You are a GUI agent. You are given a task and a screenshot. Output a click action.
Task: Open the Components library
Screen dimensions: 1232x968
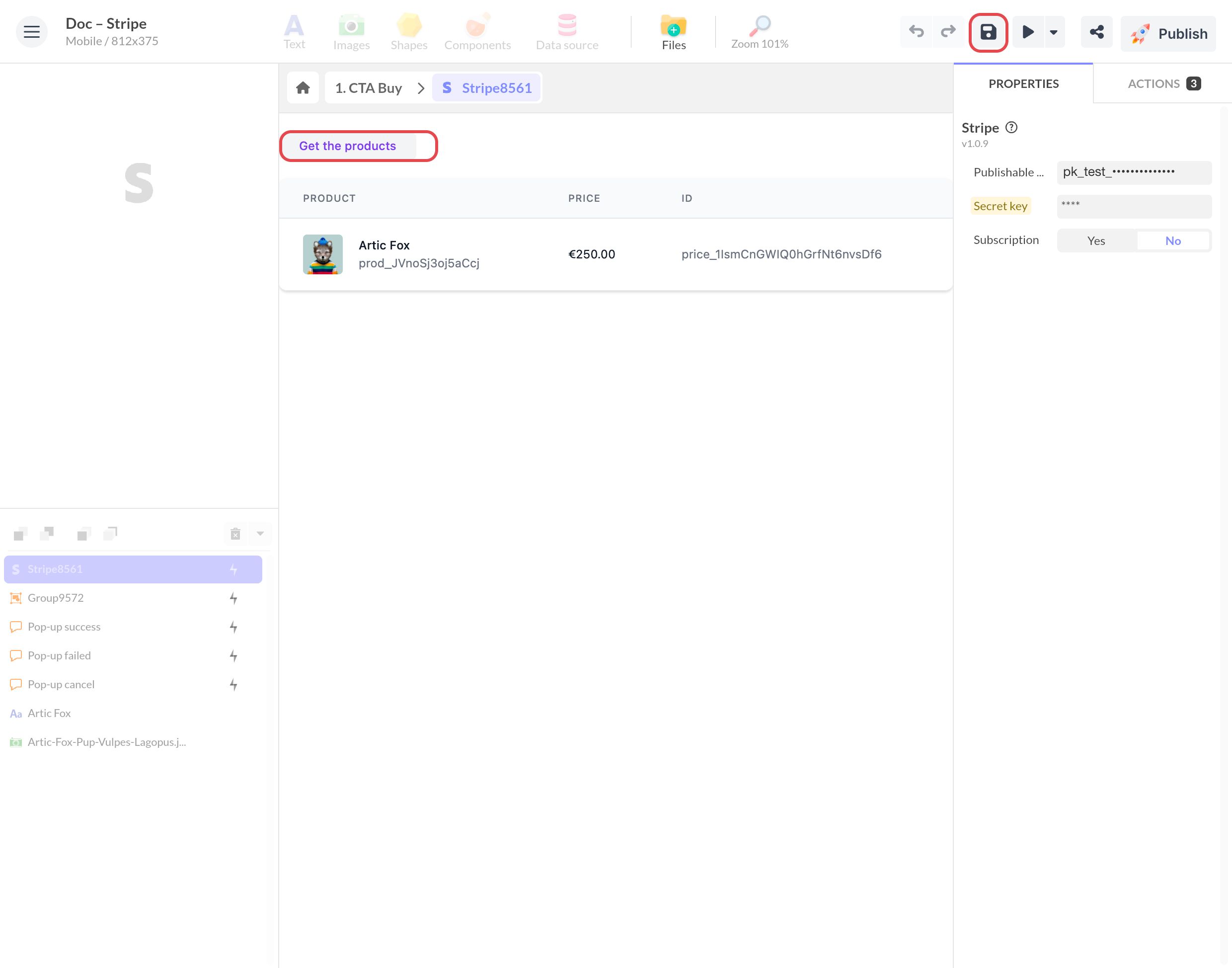tap(477, 32)
